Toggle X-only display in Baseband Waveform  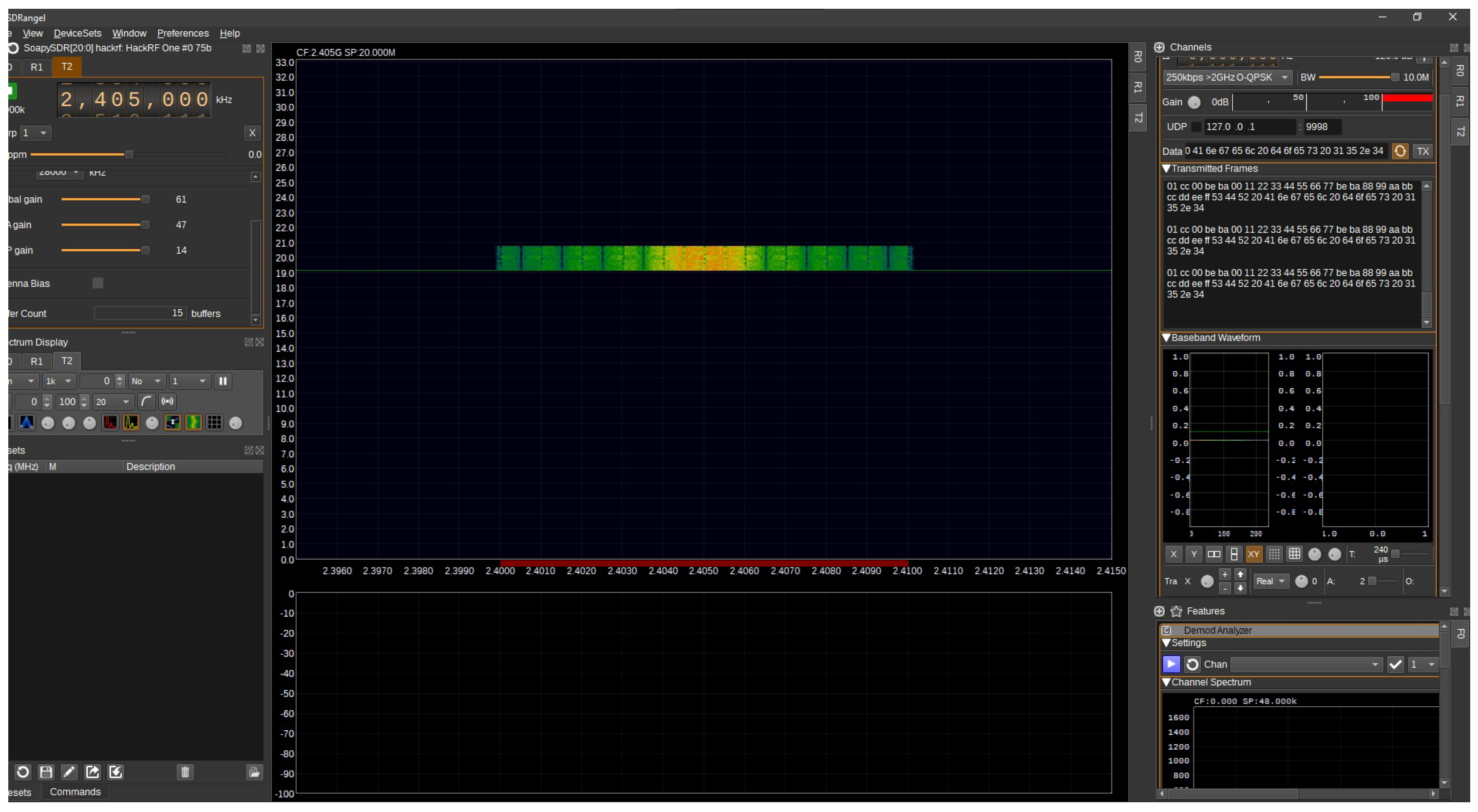click(1174, 554)
